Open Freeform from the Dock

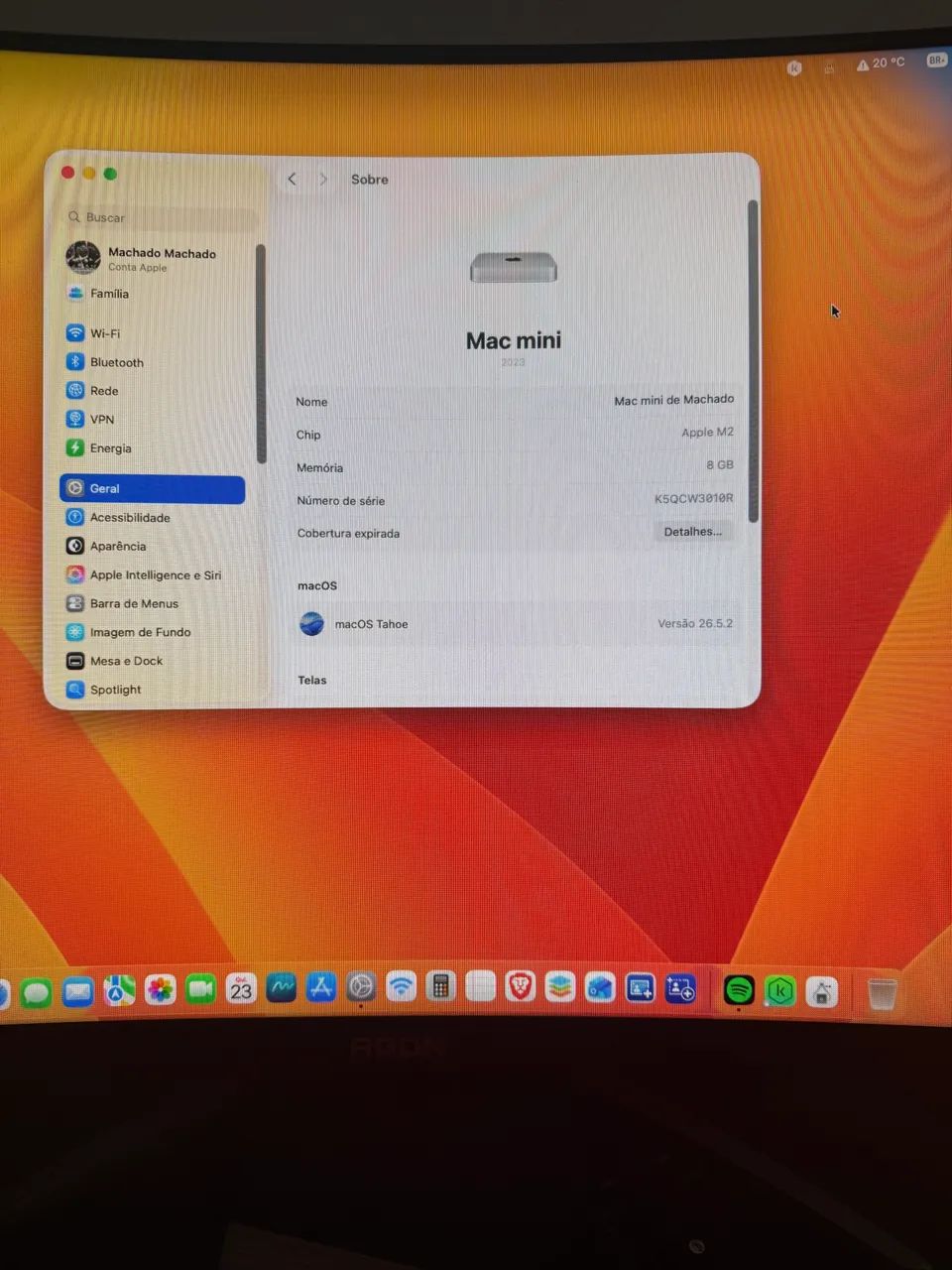pos(281,988)
